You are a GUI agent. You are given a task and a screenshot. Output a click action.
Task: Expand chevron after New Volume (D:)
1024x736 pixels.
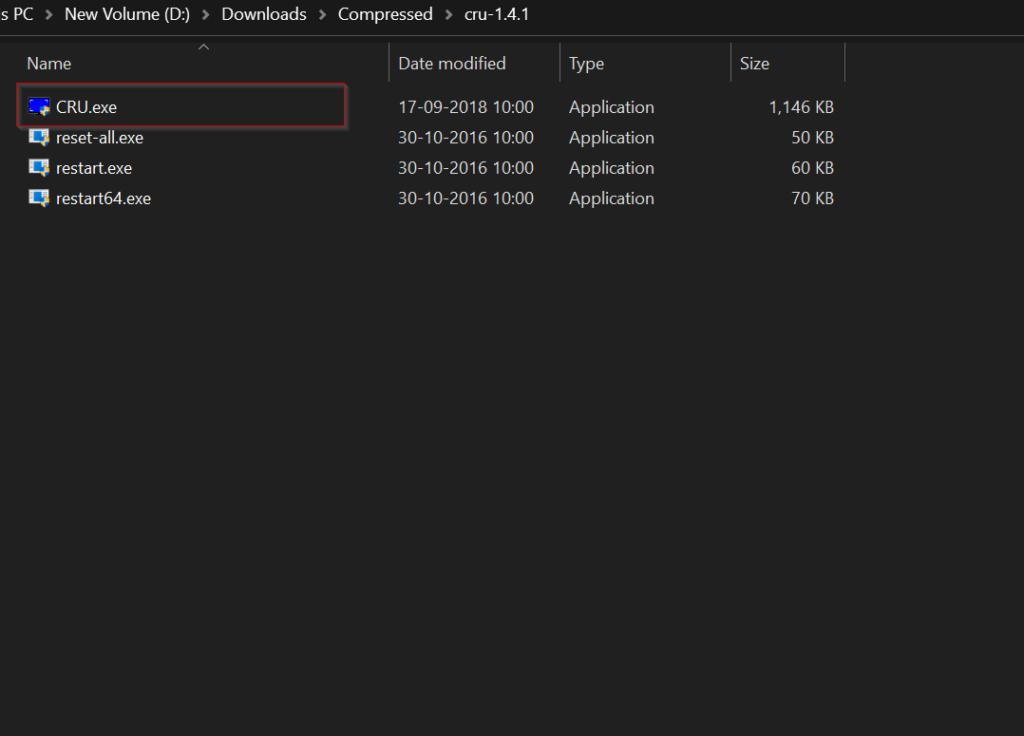pos(206,15)
